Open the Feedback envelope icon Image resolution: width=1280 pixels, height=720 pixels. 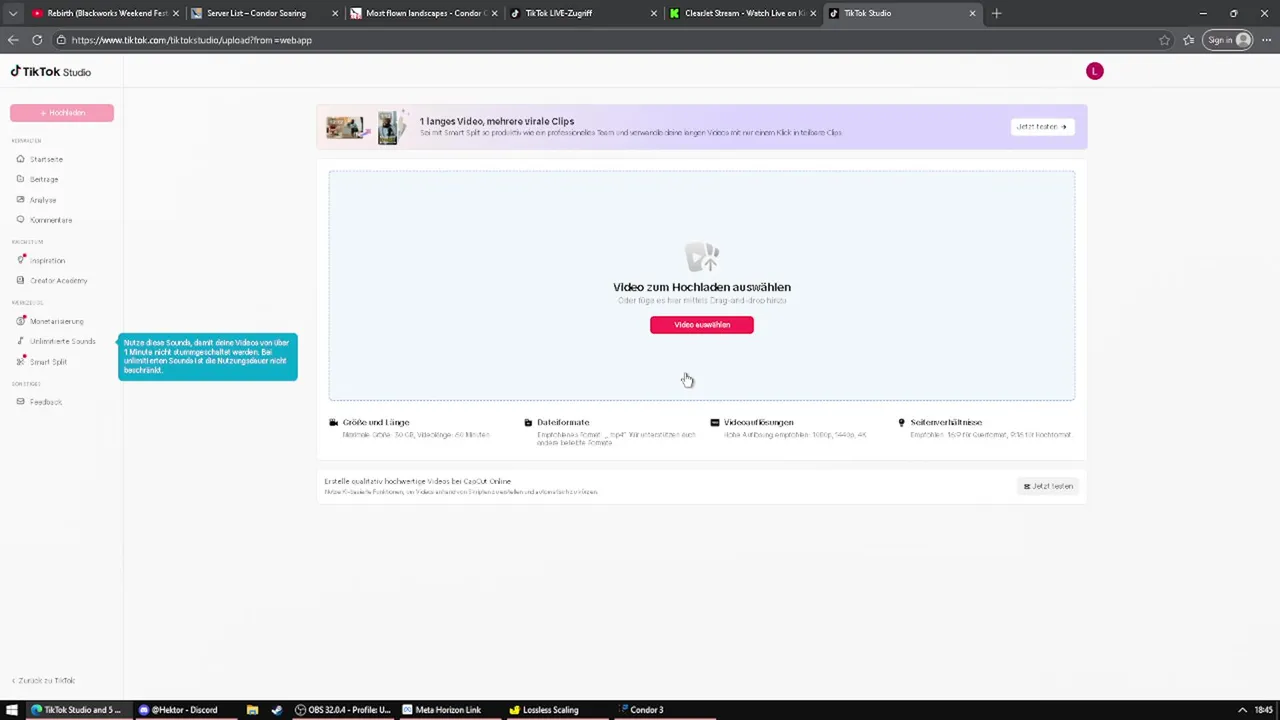coord(20,402)
